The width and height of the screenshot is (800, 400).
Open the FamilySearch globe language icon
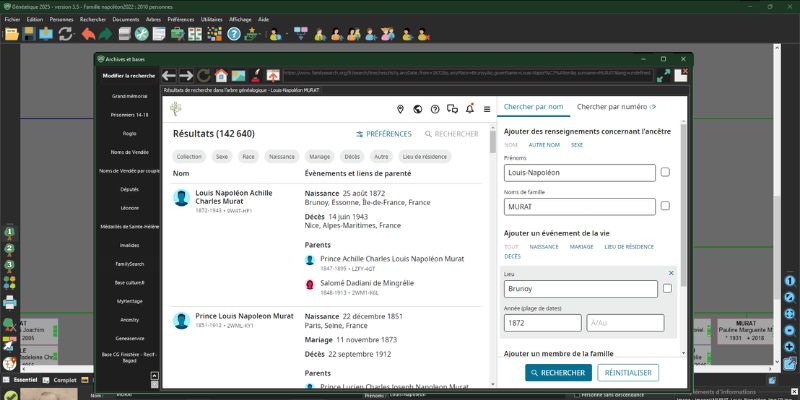click(418, 109)
